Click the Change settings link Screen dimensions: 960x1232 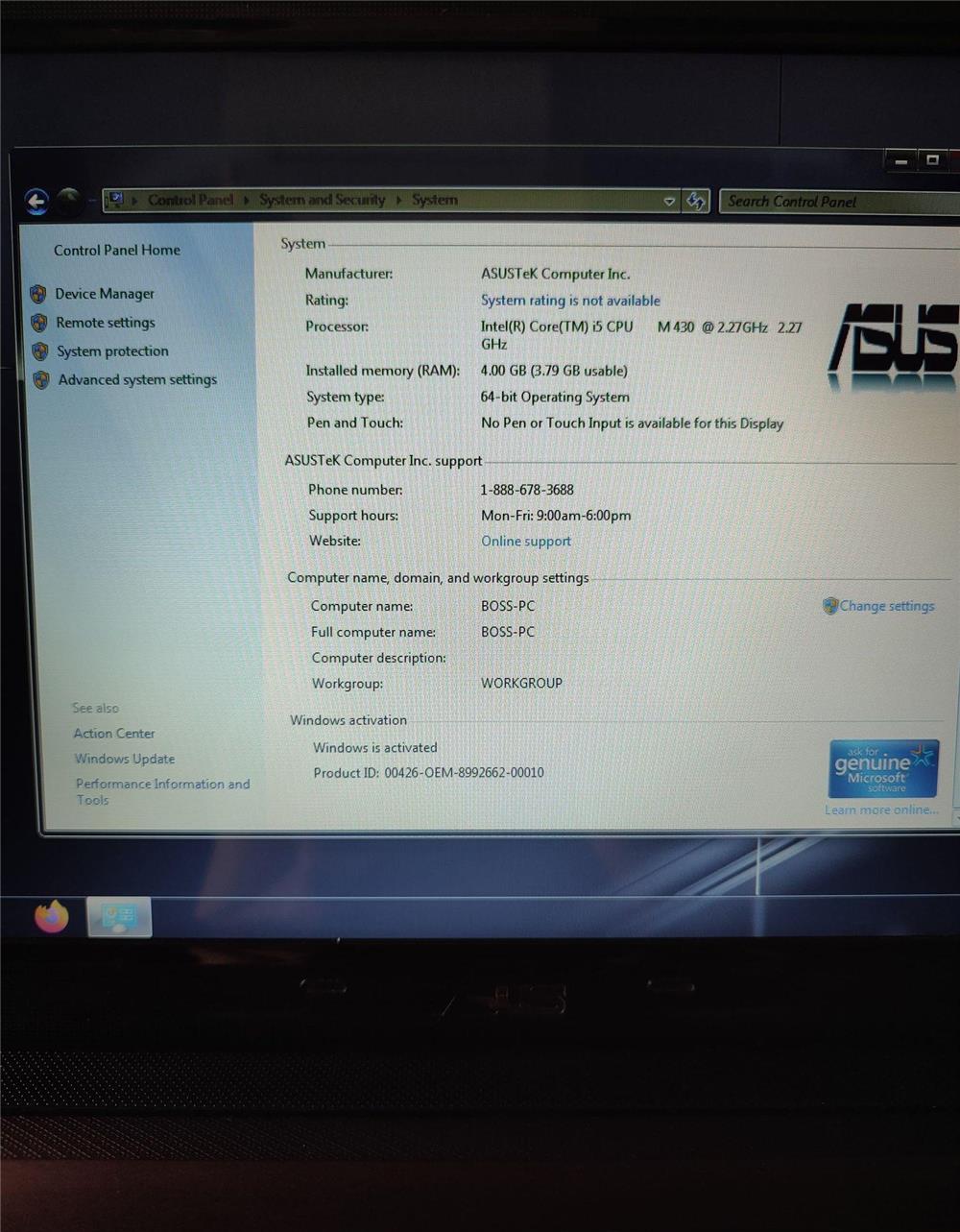click(x=886, y=606)
